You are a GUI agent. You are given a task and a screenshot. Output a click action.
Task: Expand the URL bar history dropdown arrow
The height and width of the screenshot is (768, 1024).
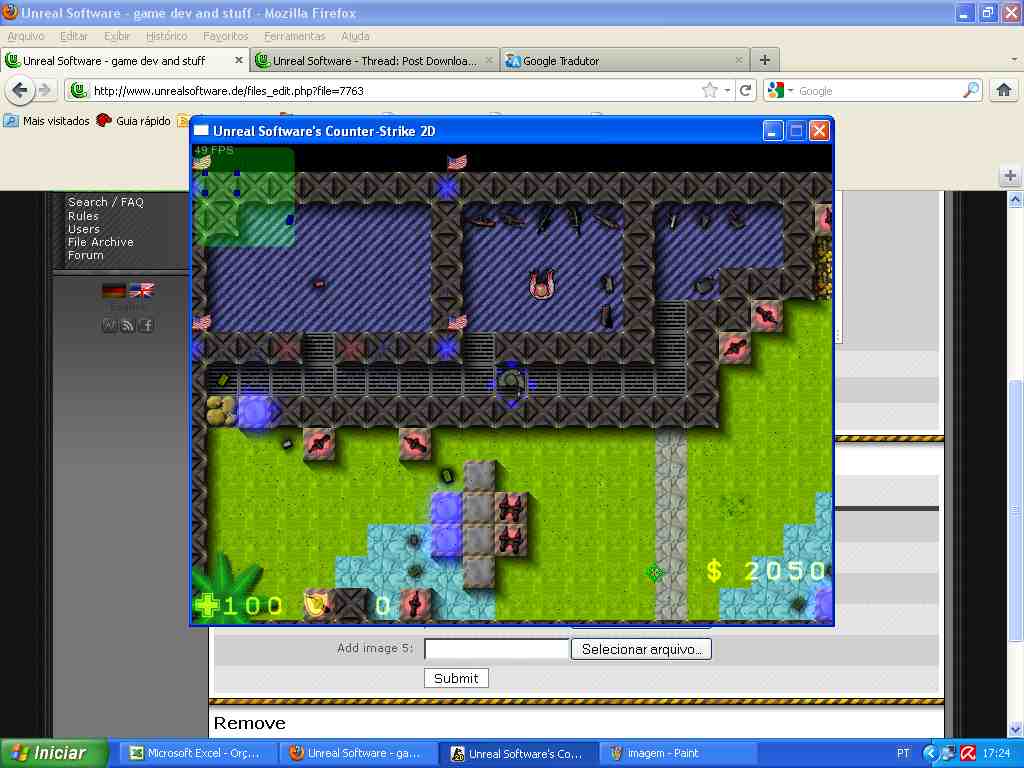click(728, 91)
